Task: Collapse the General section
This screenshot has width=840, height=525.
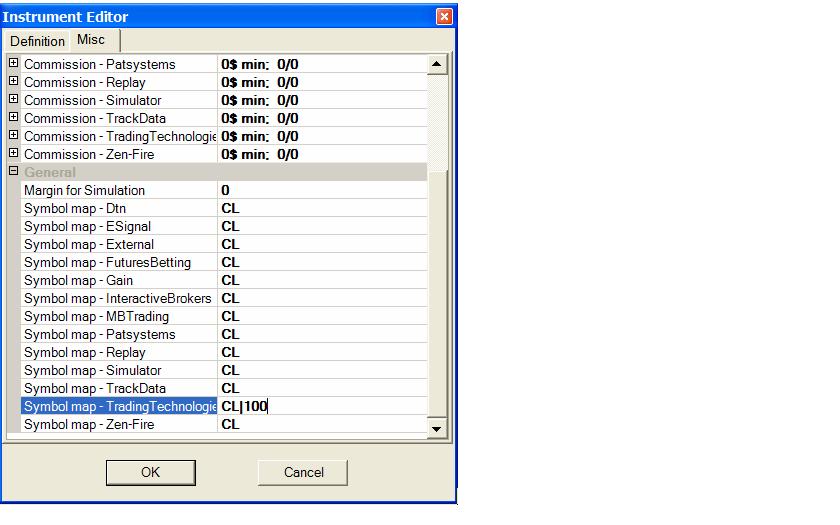Action: pyautogui.click(x=14, y=171)
